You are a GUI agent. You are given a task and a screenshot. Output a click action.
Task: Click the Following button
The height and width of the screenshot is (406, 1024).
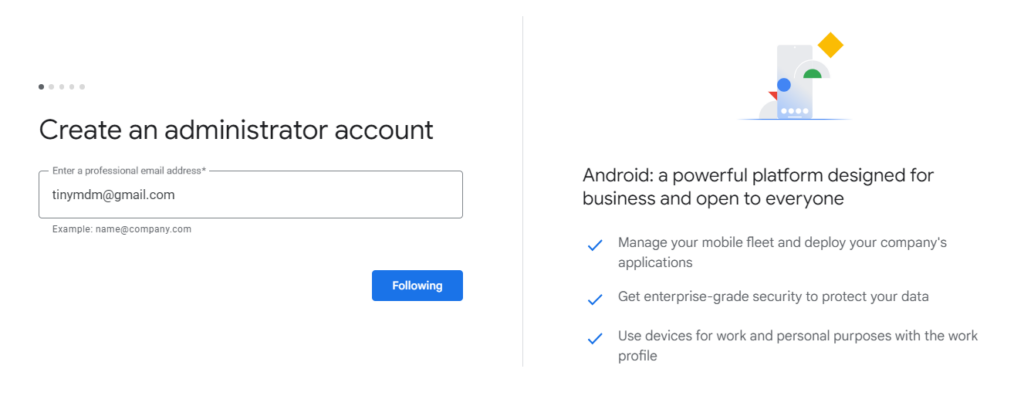coord(417,285)
